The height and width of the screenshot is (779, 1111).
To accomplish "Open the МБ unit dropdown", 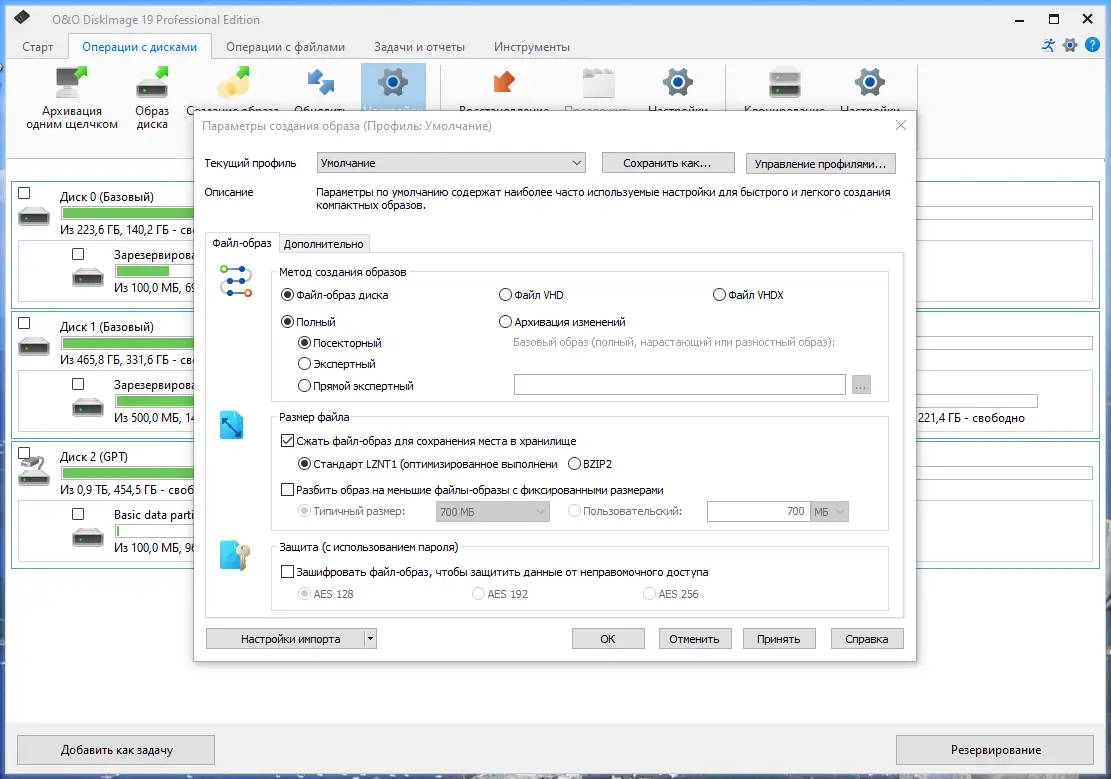I will 830,512.
